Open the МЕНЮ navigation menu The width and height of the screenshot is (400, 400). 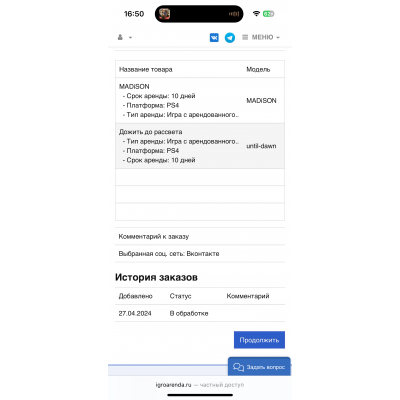coord(261,37)
